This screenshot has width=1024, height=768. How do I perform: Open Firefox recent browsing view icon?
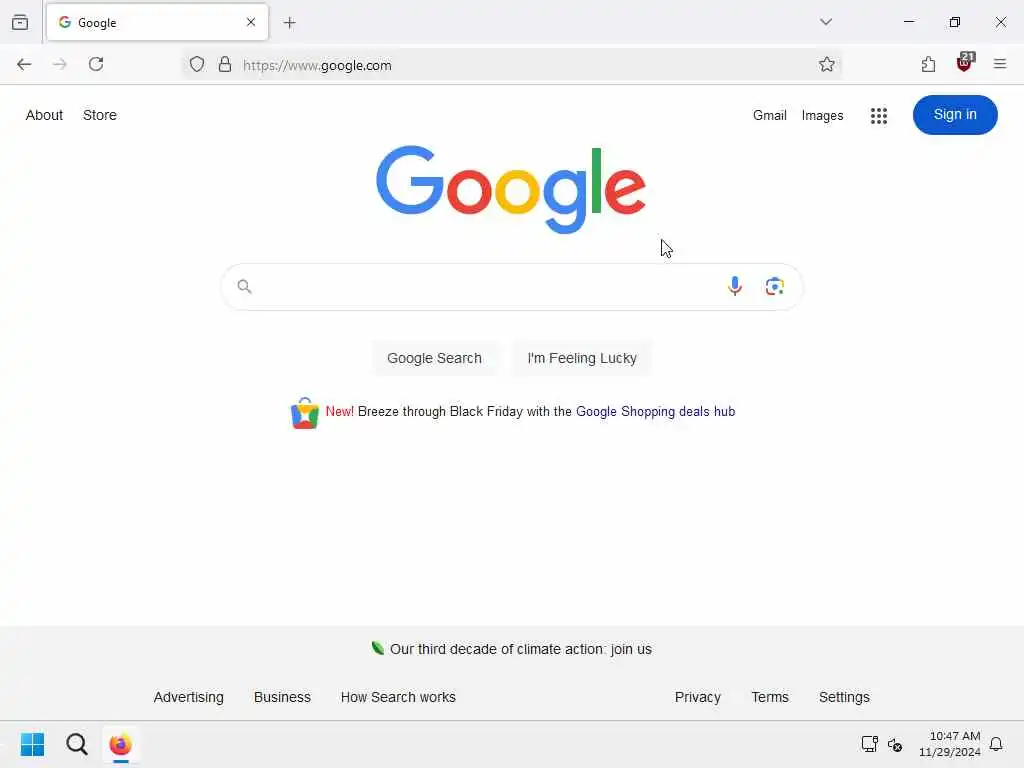[x=20, y=22]
